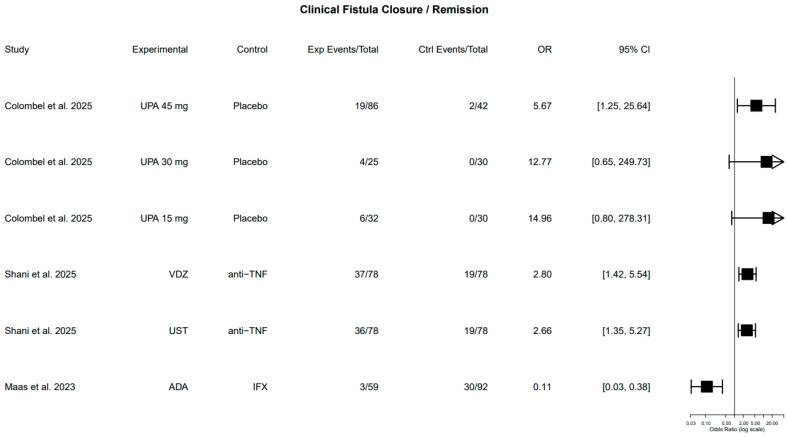Viewport: 788px width, 437px height.
Task: Click the 95% CI column header
Action: click(x=634, y=49)
